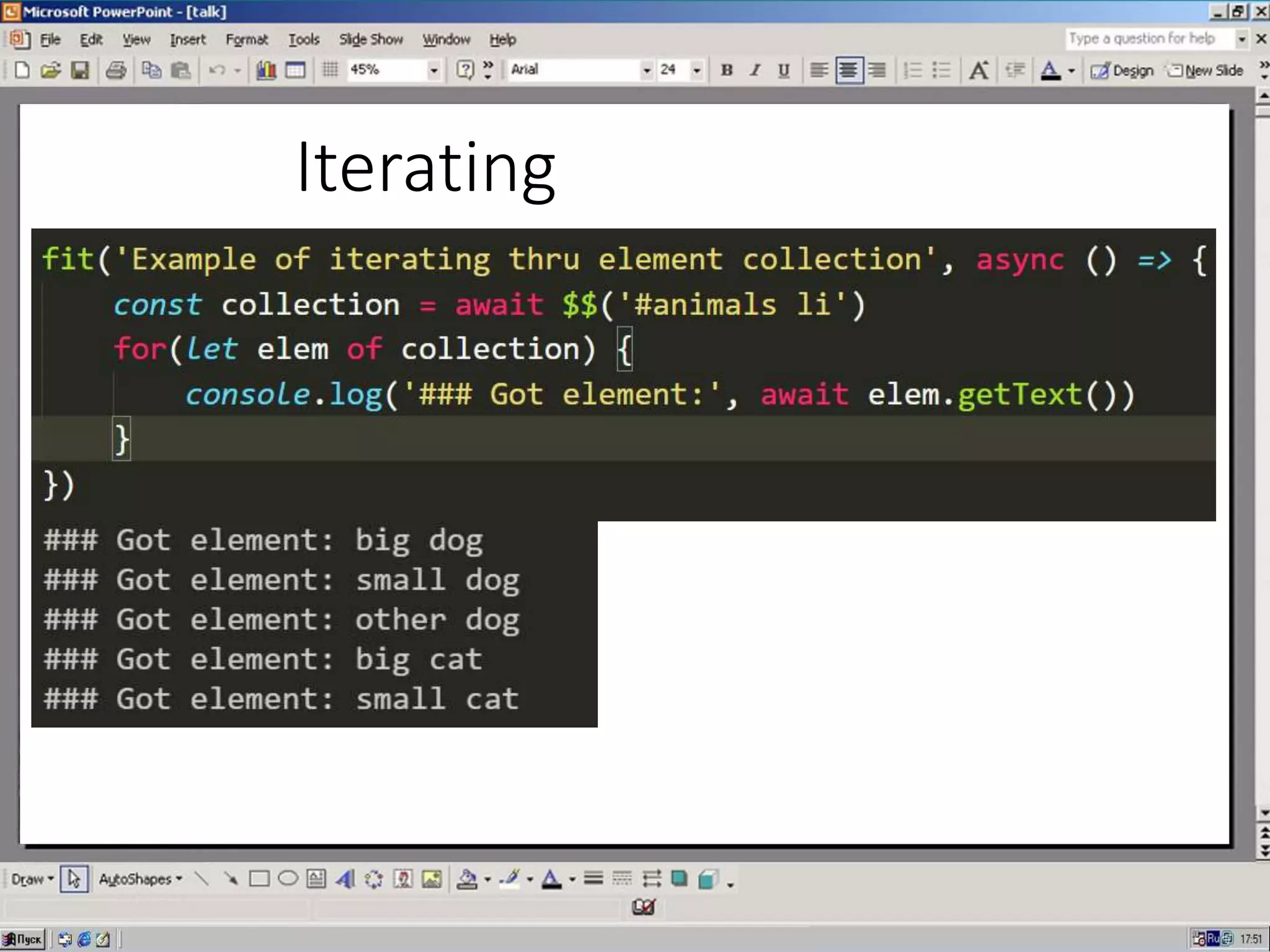Toggle bold formatting
The height and width of the screenshot is (952, 1270).
click(x=727, y=70)
